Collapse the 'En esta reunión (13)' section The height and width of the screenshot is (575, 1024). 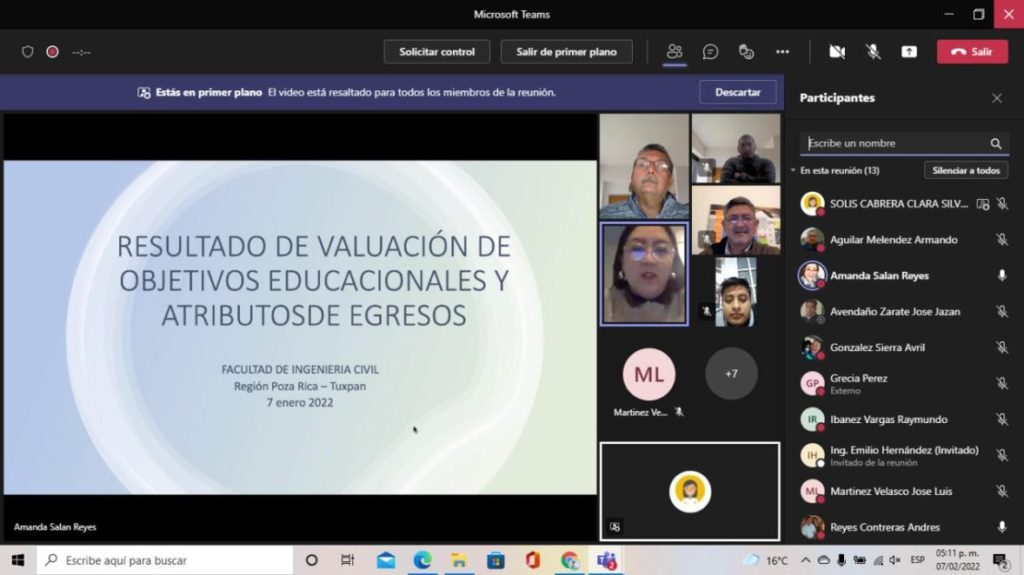pos(794,171)
